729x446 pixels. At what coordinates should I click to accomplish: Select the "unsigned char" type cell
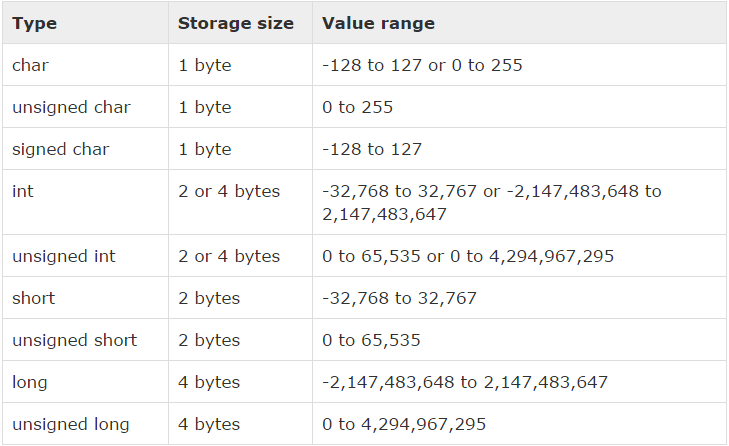(71, 107)
